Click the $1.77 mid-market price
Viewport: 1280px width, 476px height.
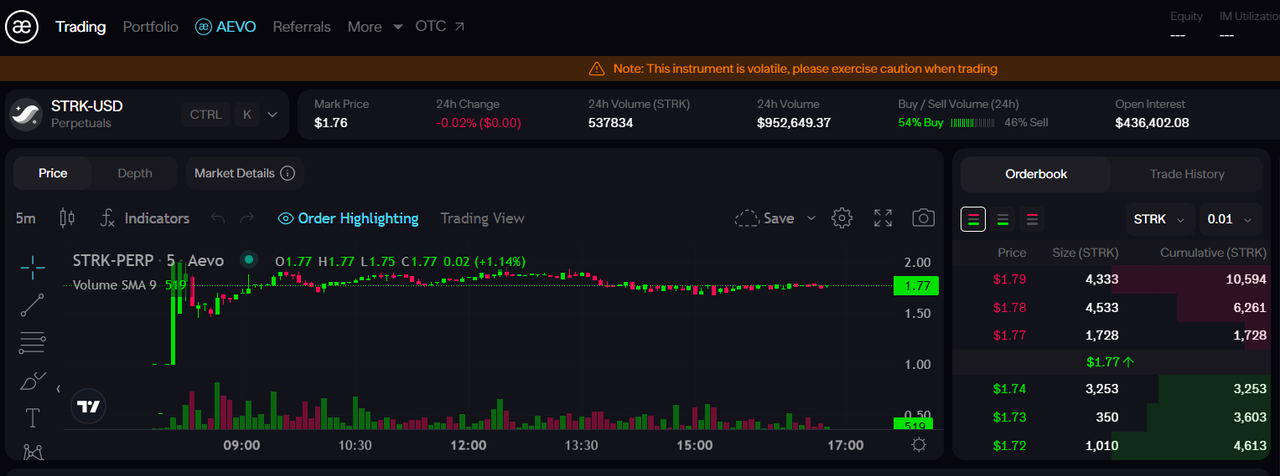coord(1109,361)
